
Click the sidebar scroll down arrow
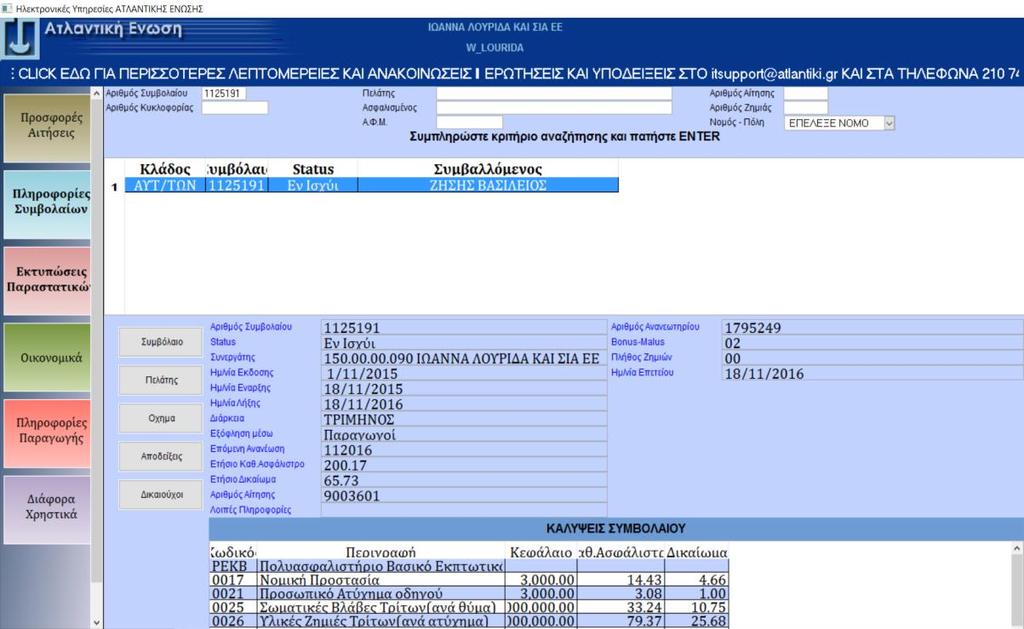(97, 622)
